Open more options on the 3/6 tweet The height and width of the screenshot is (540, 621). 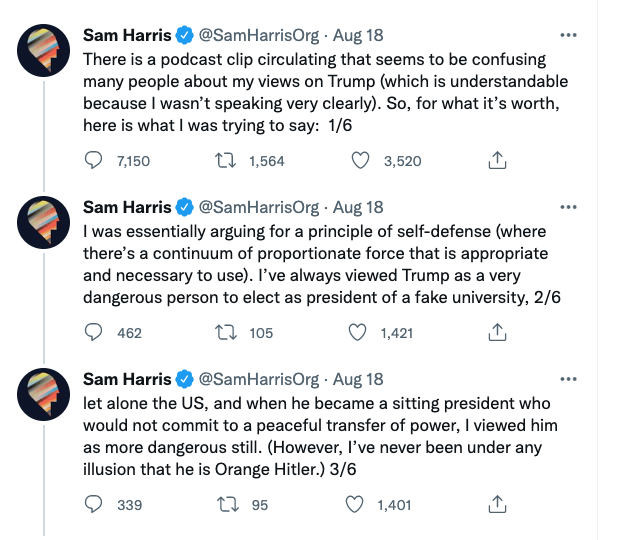coord(569,379)
